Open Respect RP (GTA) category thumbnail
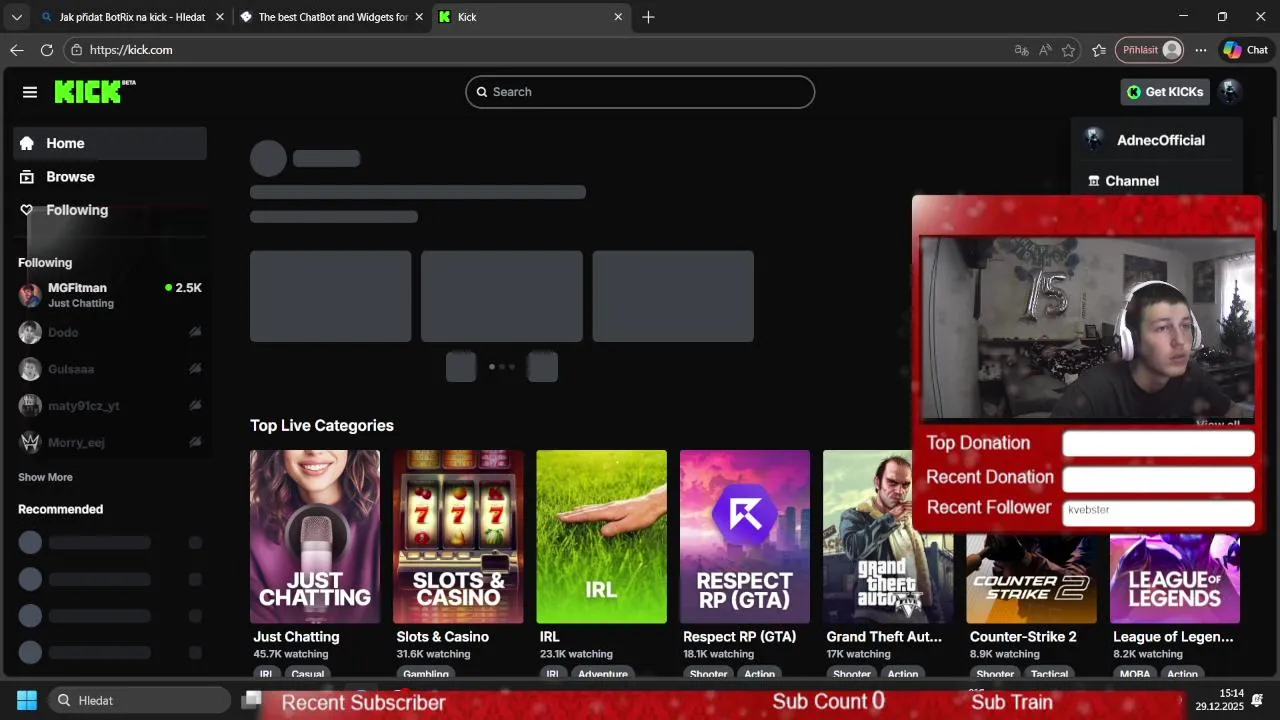1280x720 pixels. (745, 537)
